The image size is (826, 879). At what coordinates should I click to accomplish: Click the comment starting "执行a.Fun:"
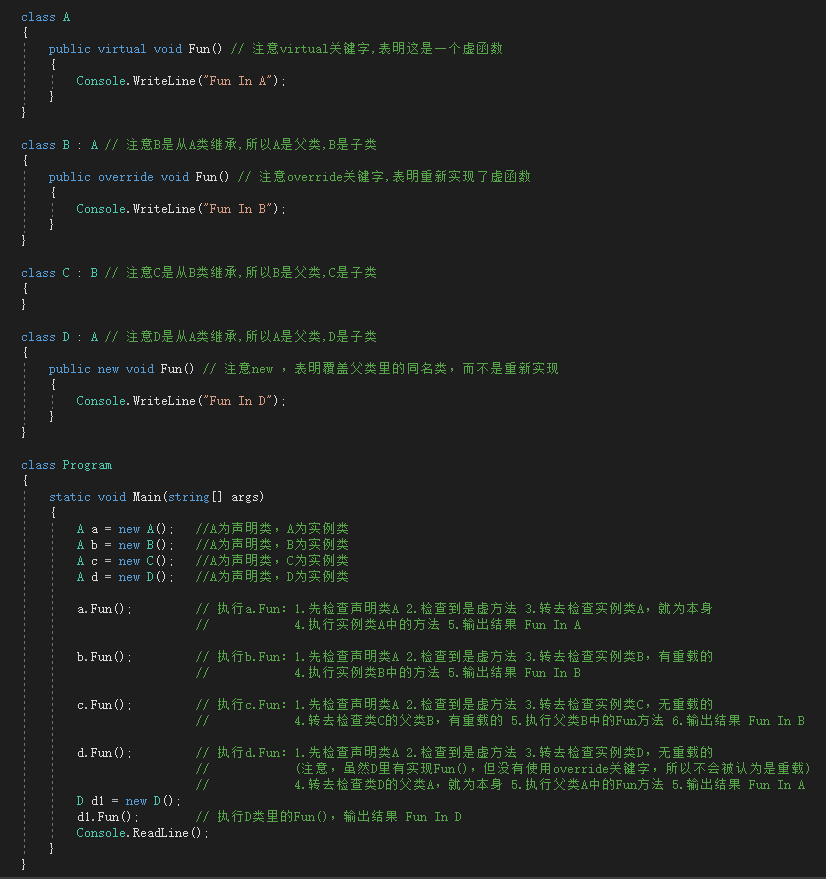[454, 609]
